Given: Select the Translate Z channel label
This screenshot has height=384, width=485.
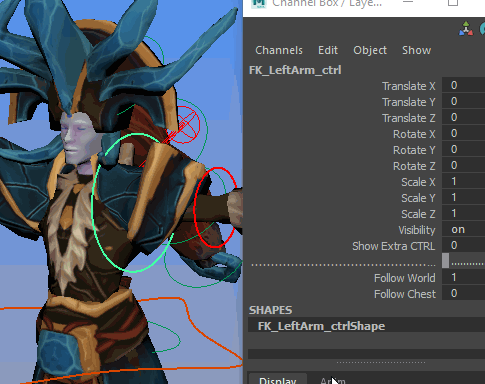Looking at the screenshot, I should tap(408, 118).
